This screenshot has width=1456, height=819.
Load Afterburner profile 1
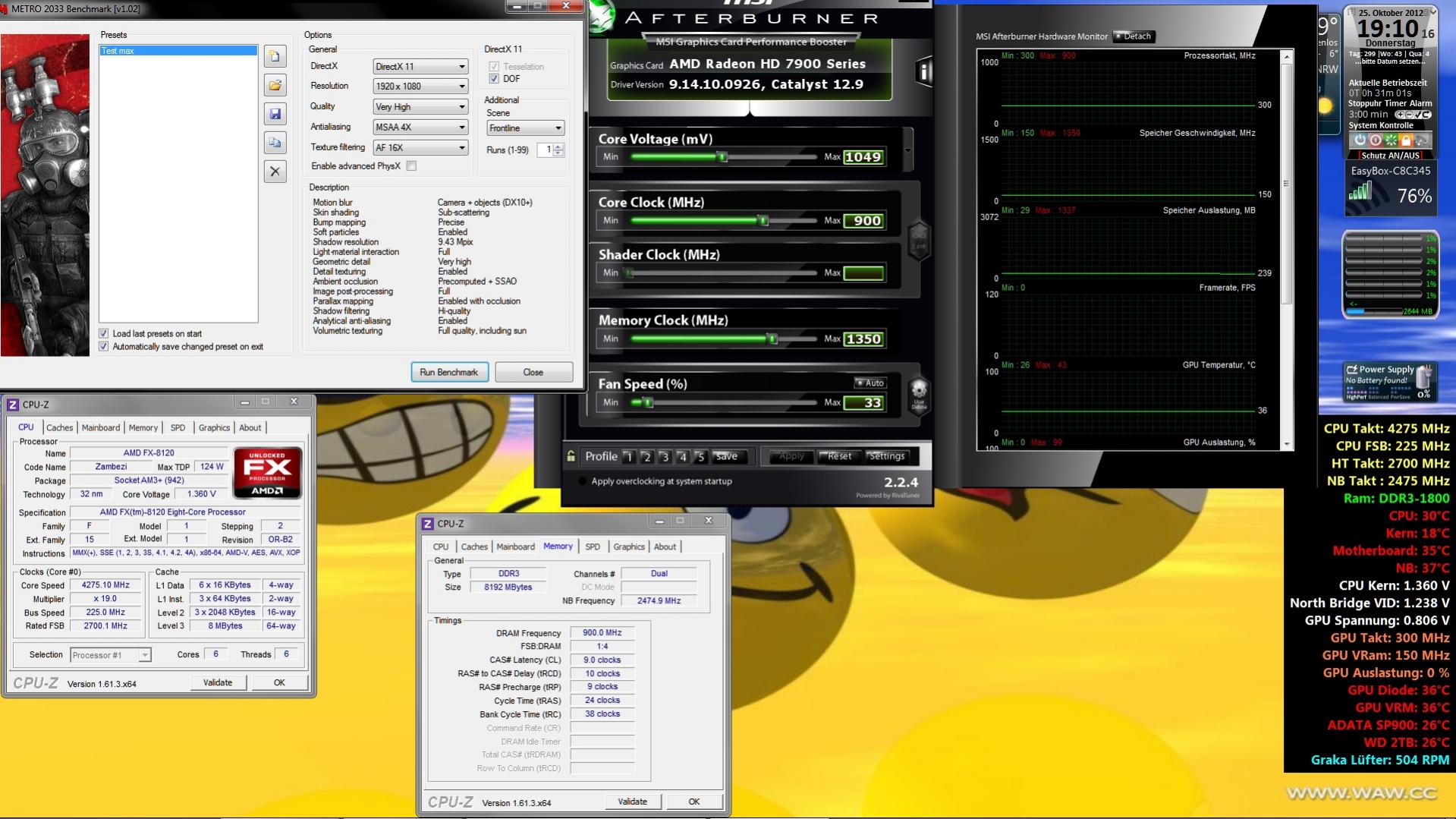tap(628, 457)
